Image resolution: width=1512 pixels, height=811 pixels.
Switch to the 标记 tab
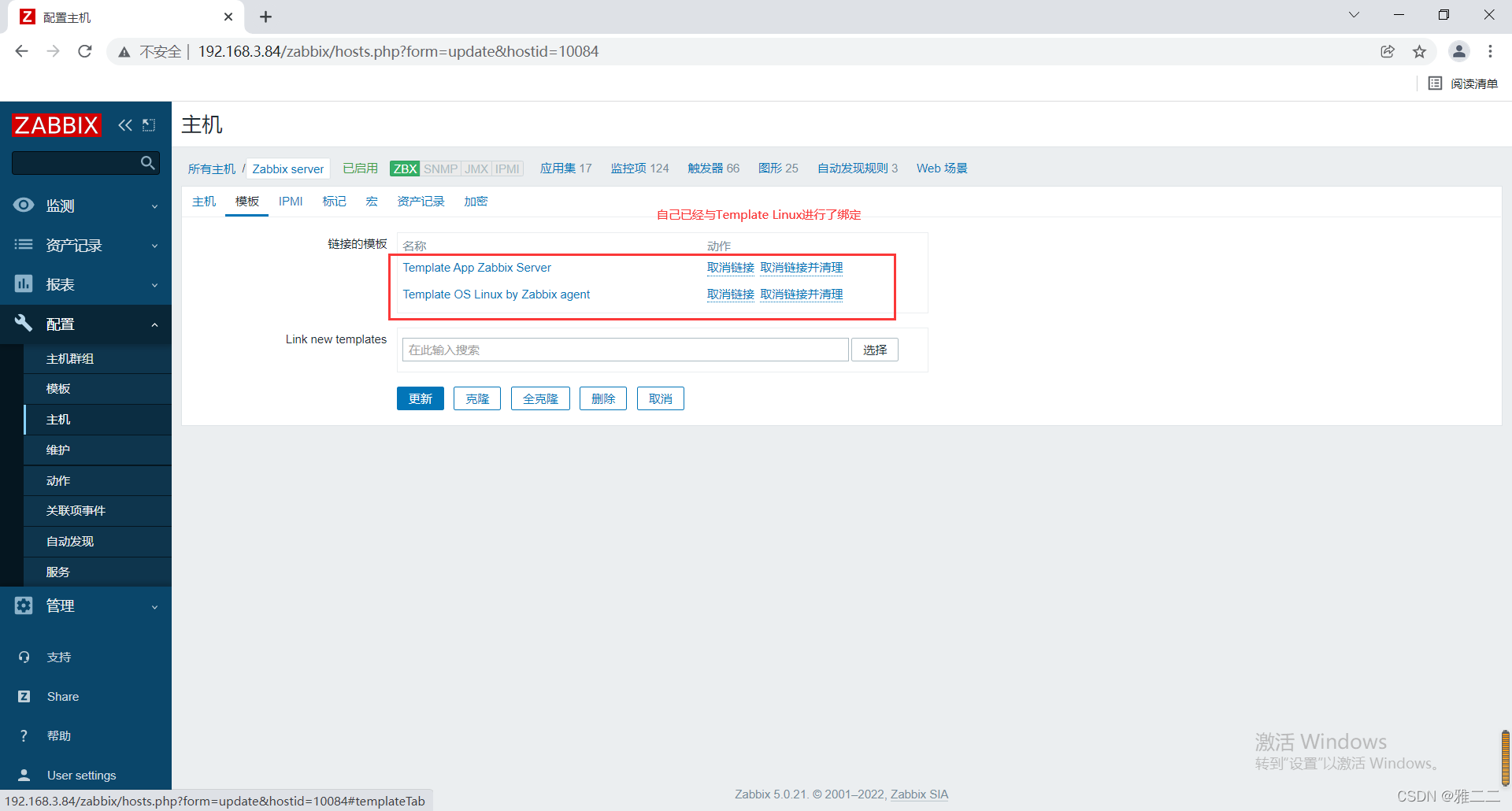(x=334, y=202)
